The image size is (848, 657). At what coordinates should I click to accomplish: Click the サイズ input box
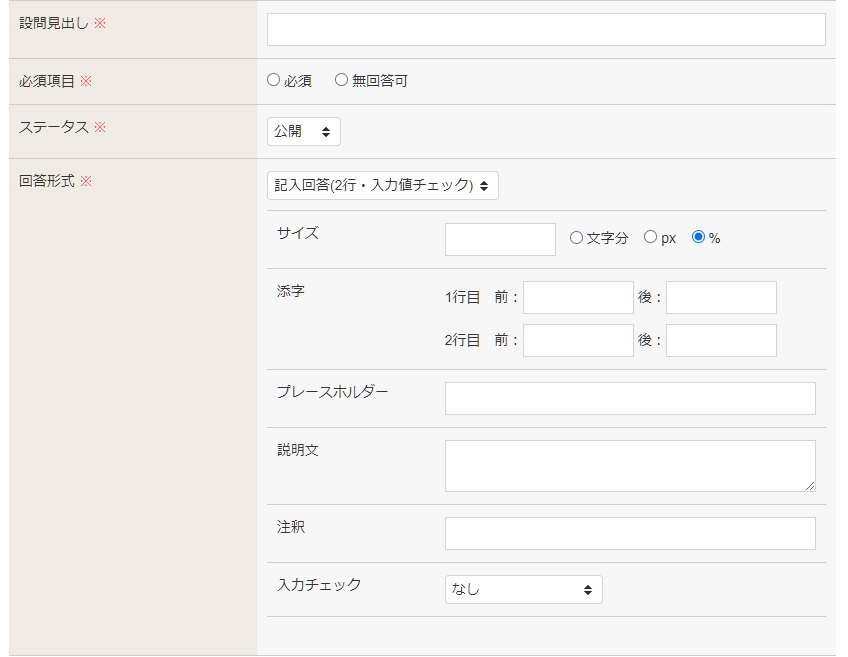point(500,240)
